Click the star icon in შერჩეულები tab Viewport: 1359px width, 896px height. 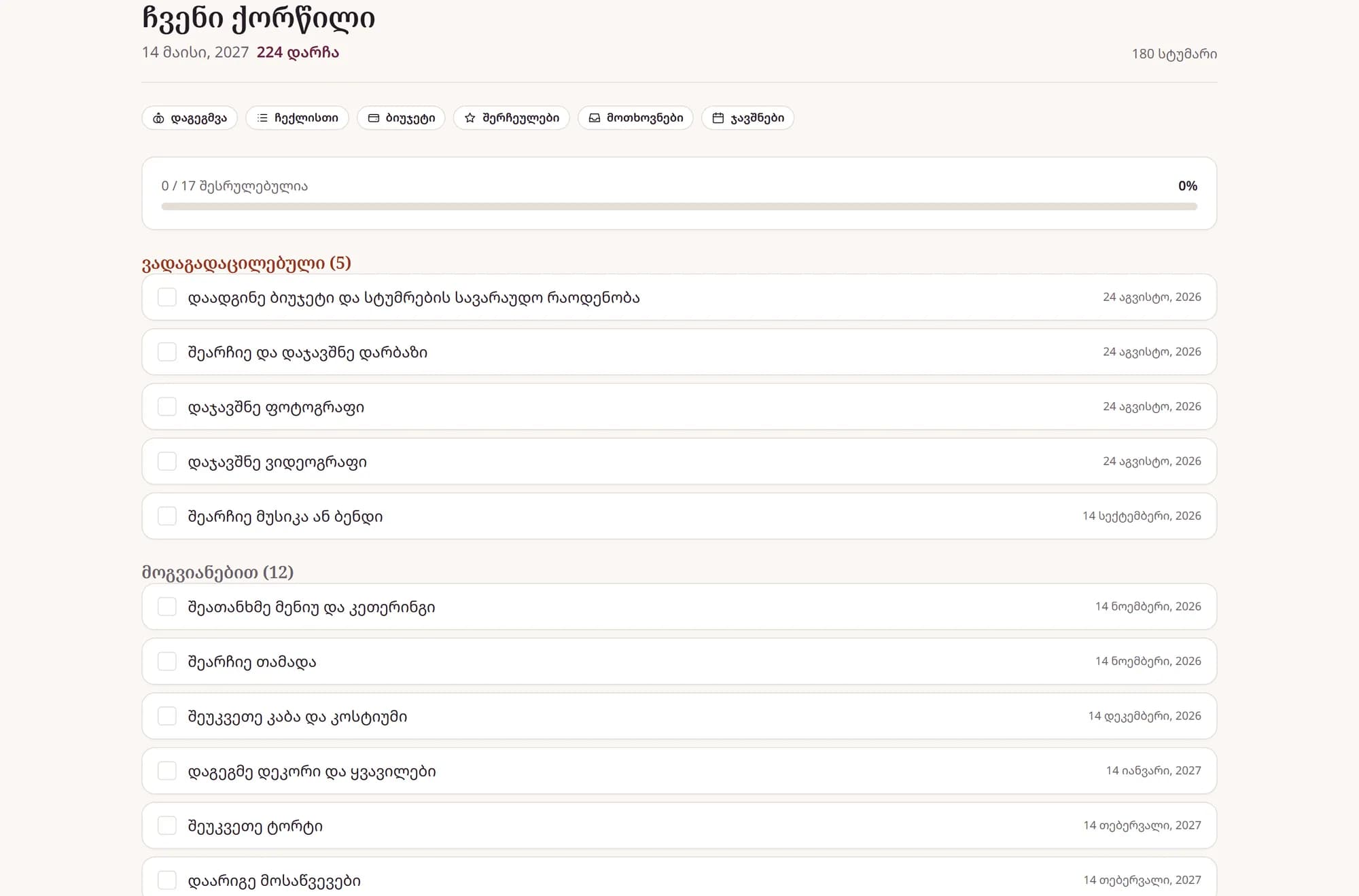point(470,118)
